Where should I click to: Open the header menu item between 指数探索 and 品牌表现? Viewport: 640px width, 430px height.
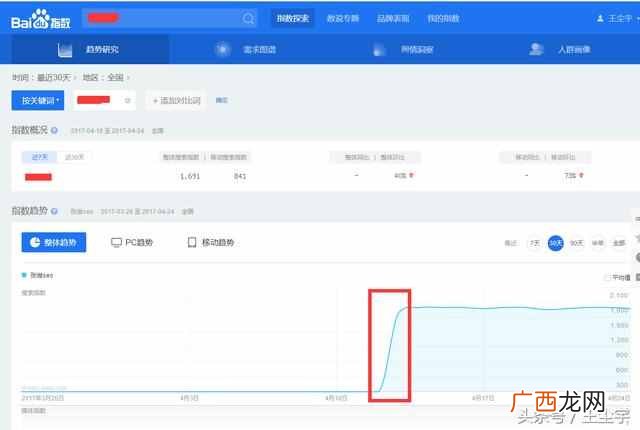tap(342, 18)
